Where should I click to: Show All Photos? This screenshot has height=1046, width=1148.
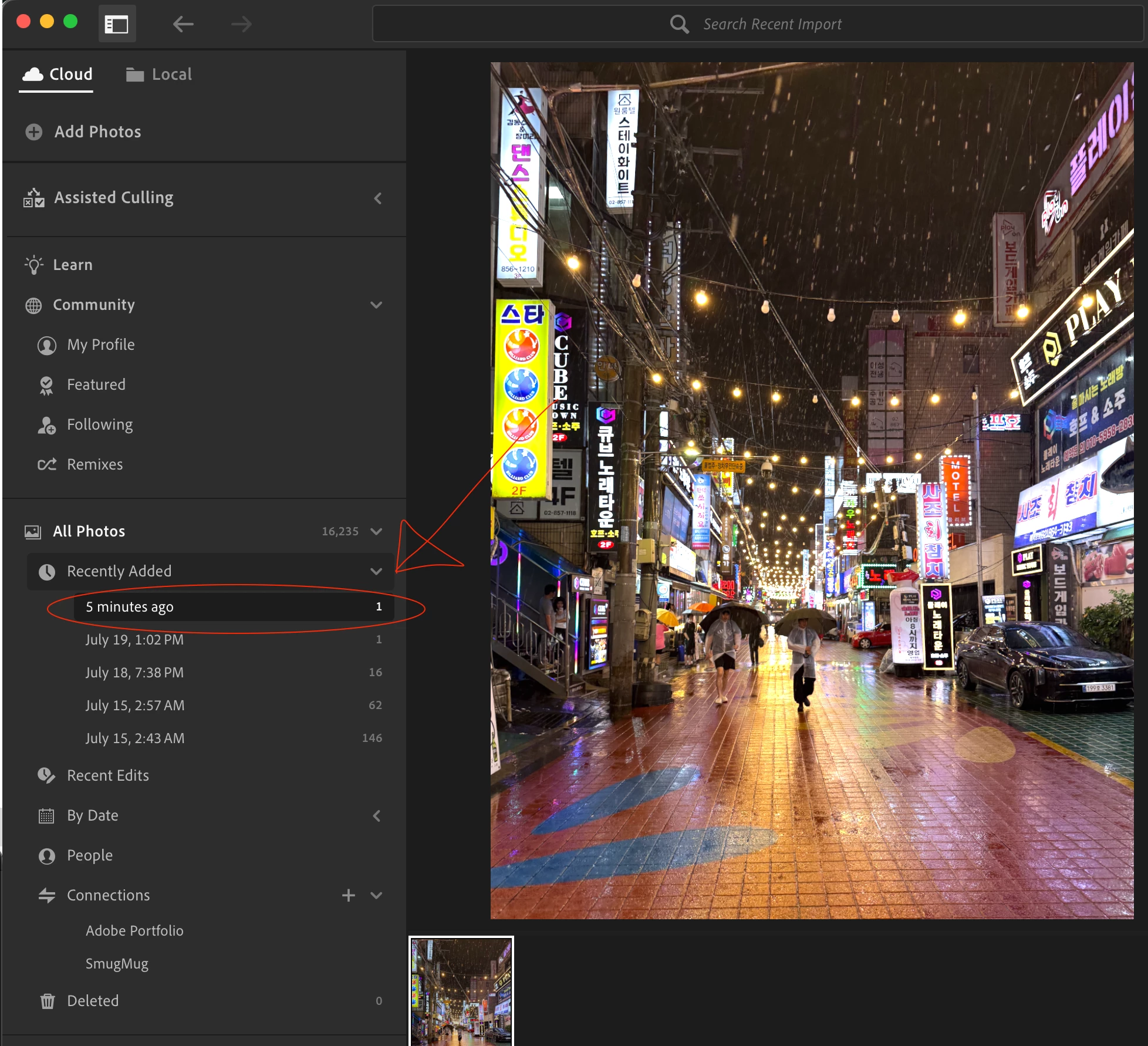coord(89,532)
